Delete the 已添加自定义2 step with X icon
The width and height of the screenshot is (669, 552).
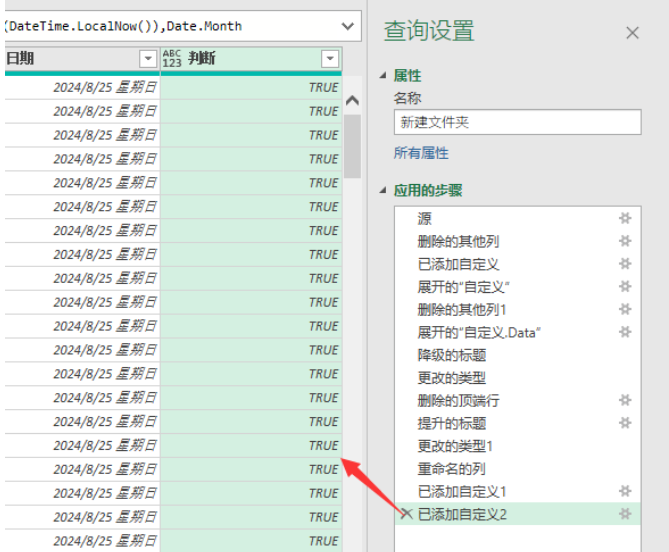point(406,514)
